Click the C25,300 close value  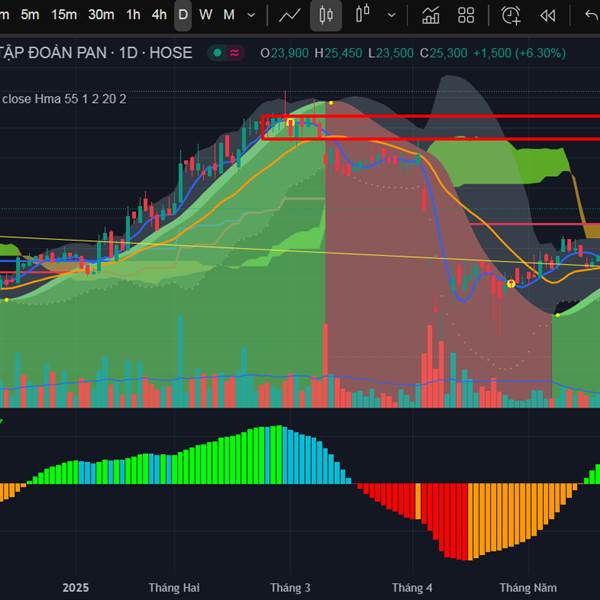443,53
